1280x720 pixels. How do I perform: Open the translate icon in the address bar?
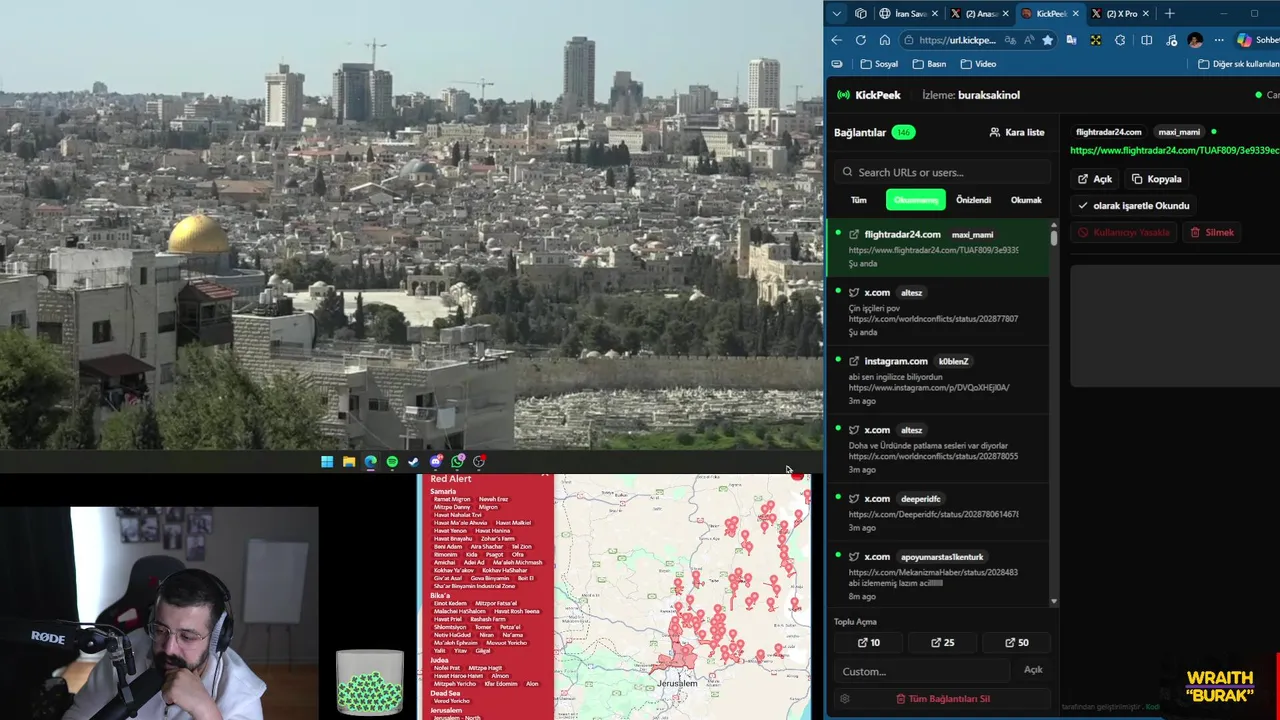coord(1010,40)
